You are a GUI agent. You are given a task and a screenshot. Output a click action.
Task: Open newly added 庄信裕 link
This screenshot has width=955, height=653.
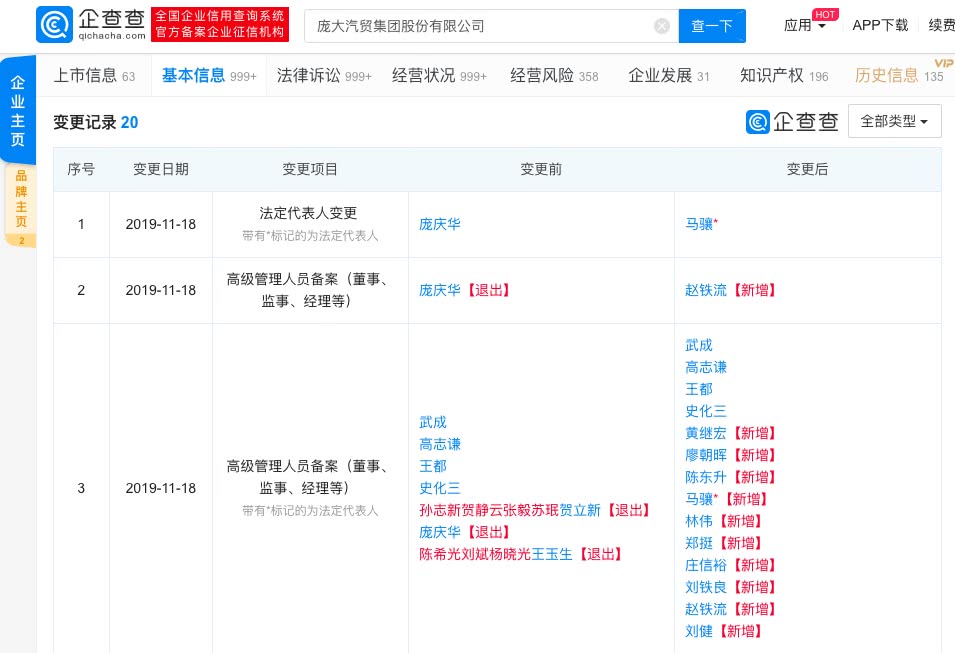pos(706,565)
